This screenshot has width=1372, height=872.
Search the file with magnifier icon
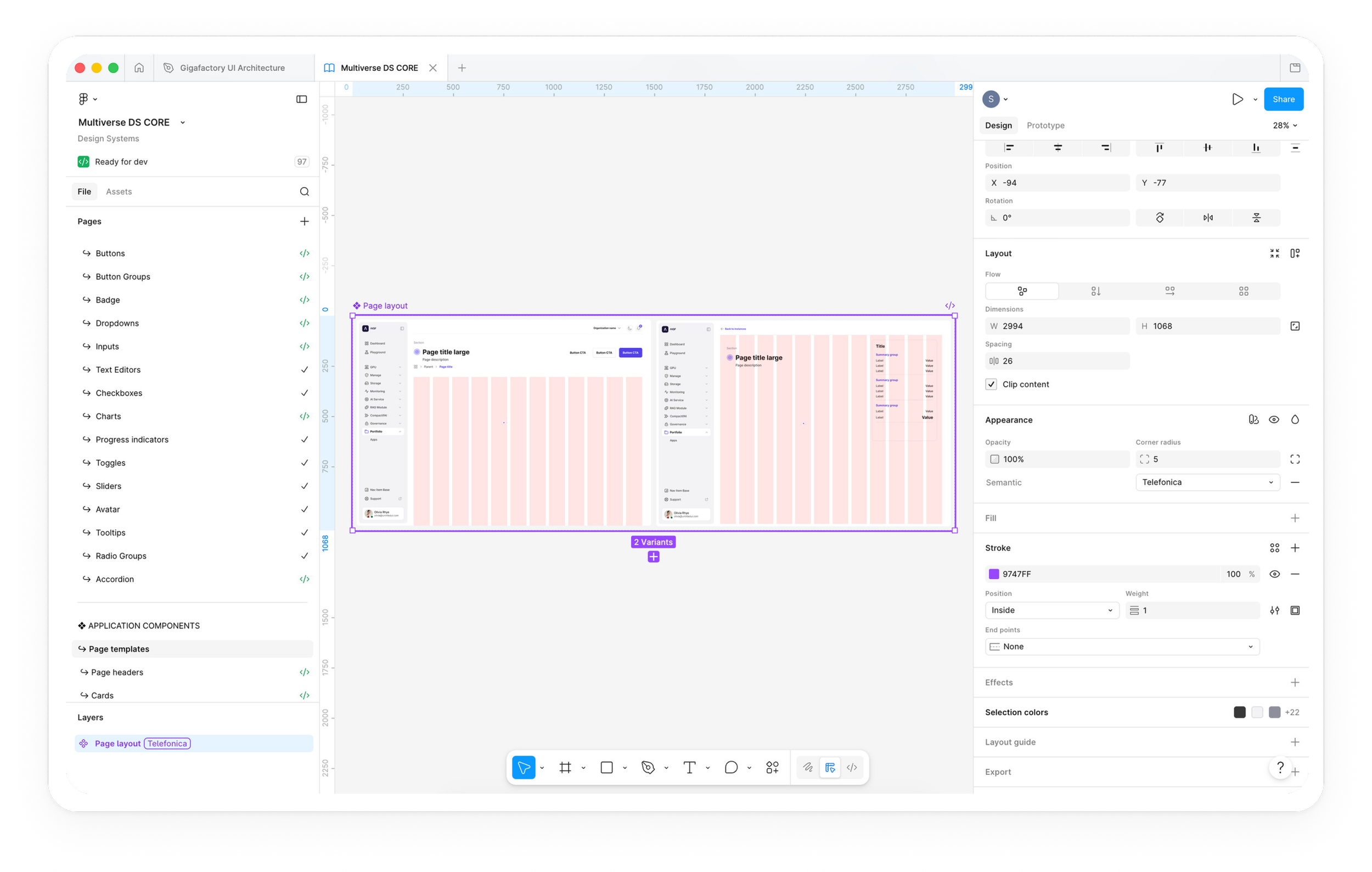pyautogui.click(x=304, y=192)
